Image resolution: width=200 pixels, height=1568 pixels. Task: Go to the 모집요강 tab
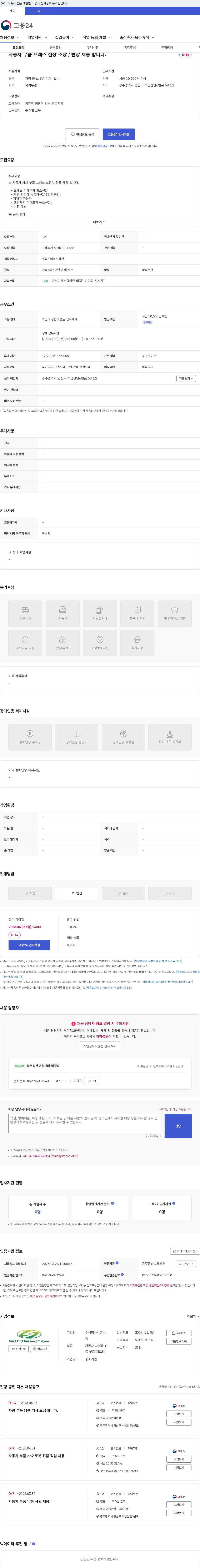point(18,47)
